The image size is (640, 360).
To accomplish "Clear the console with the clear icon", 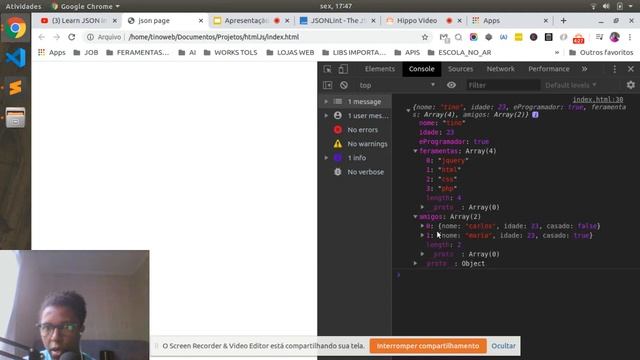I will click(x=344, y=85).
